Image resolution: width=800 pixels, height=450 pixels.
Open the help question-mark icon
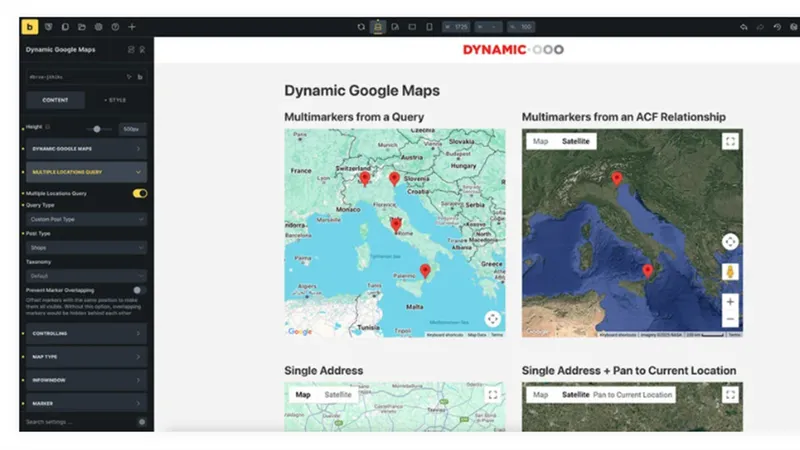pyautogui.click(x=115, y=27)
